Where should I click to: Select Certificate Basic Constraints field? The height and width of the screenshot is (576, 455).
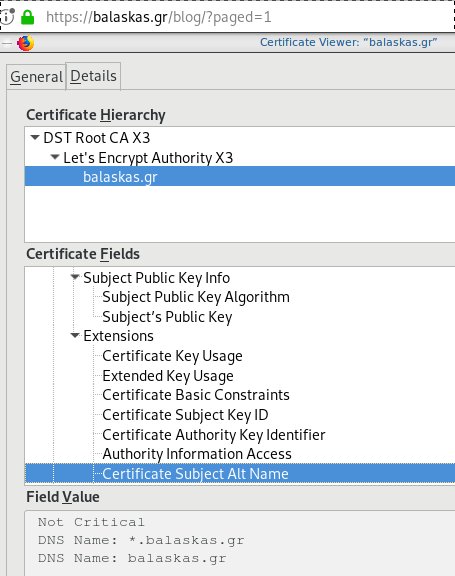coord(196,395)
